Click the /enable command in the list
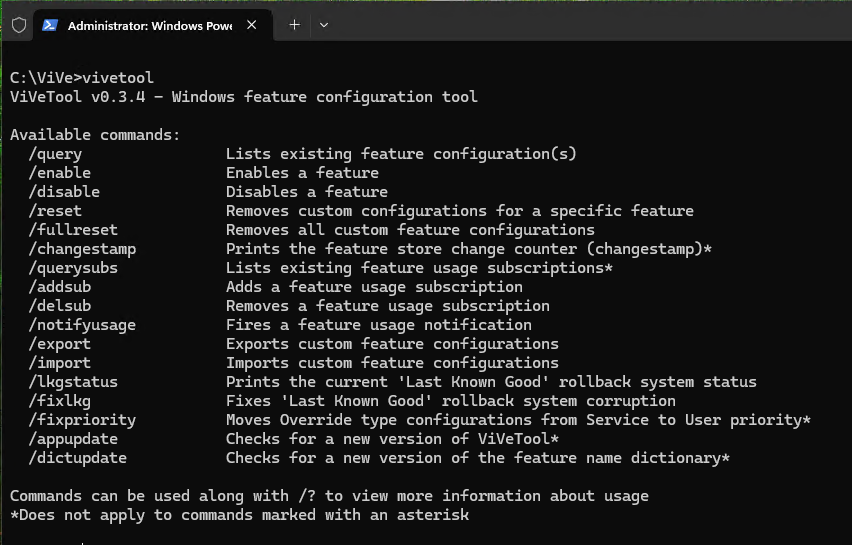This screenshot has height=545, width=852. [60, 173]
